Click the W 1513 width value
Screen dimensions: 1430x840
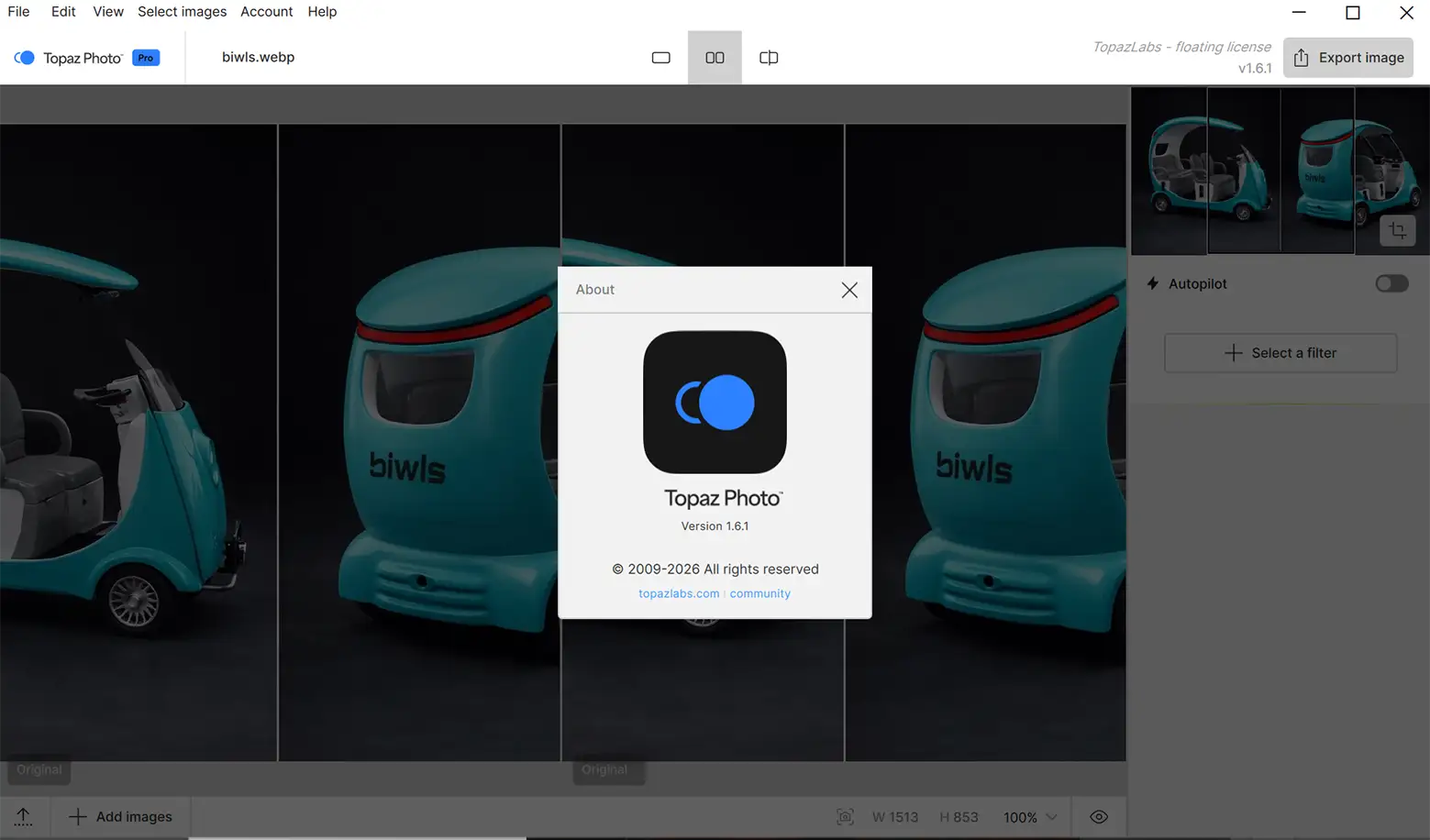pyautogui.click(x=894, y=817)
